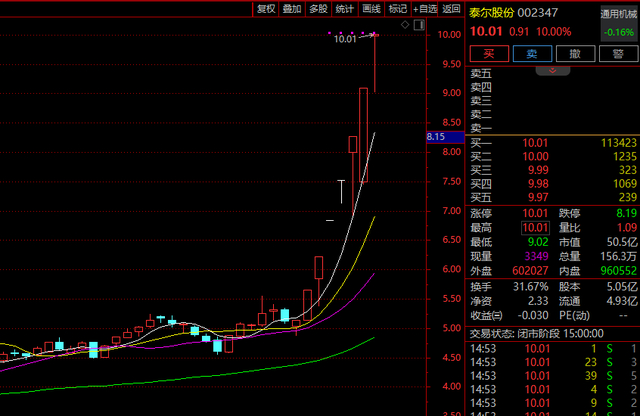The width and height of the screenshot is (640, 416).
Task: Select 最低 value 9.02
Action: coord(538,242)
